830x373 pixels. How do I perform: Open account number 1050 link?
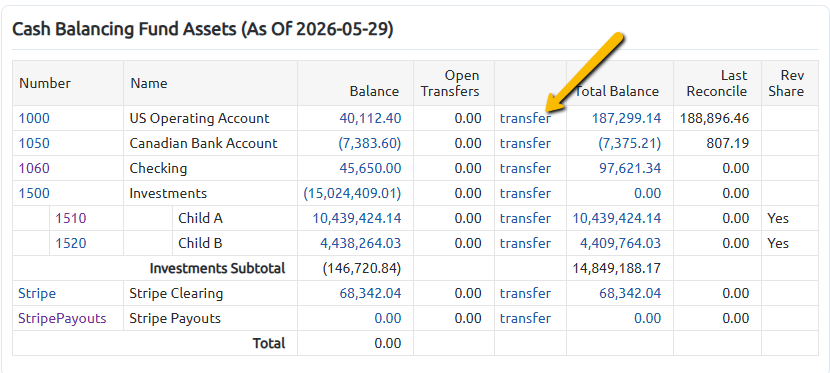[x=34, y=143]
